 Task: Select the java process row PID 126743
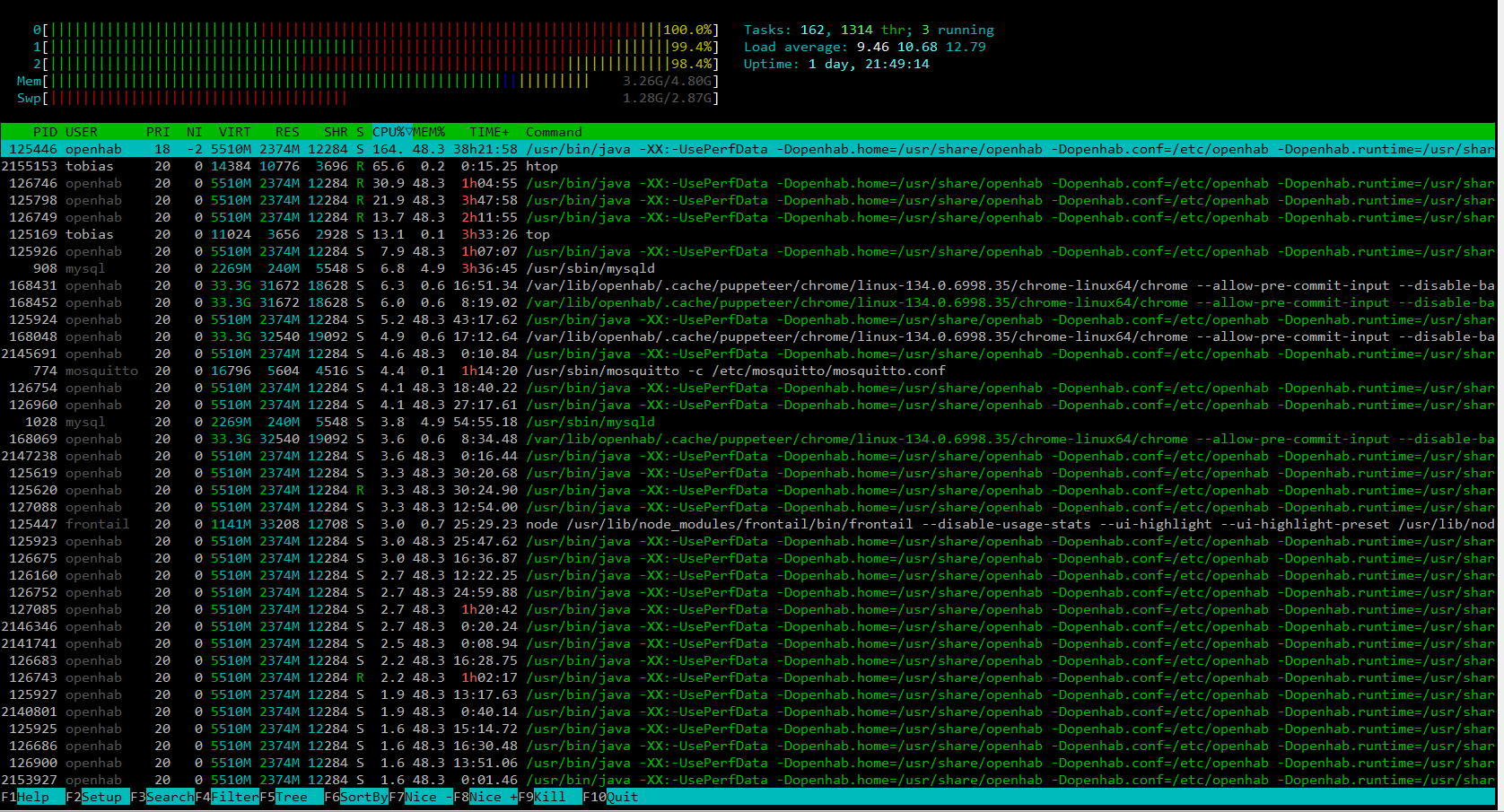pyautogui.click(x=748, y=677)
